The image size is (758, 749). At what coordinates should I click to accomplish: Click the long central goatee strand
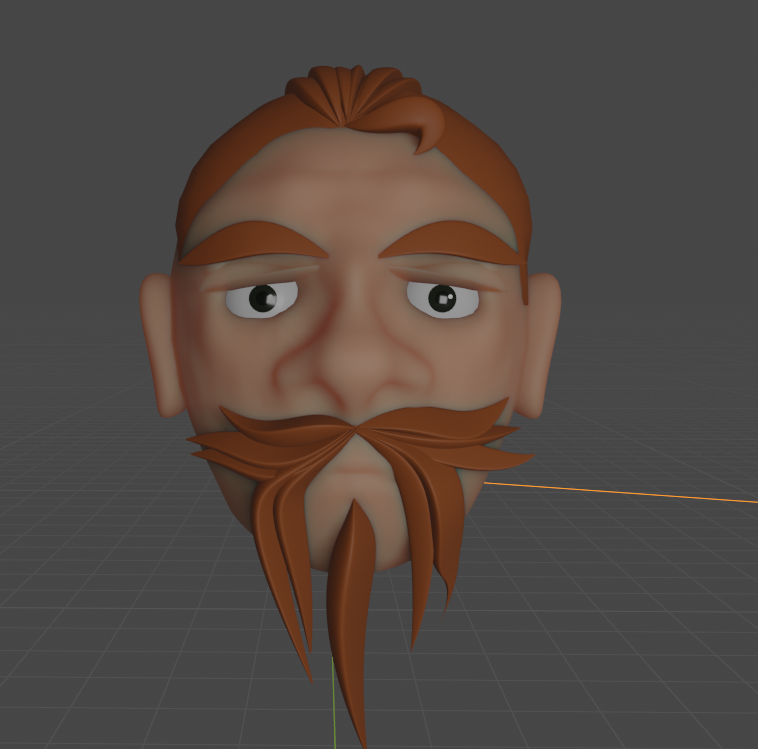pyautogui.click(x=351, y=624)
